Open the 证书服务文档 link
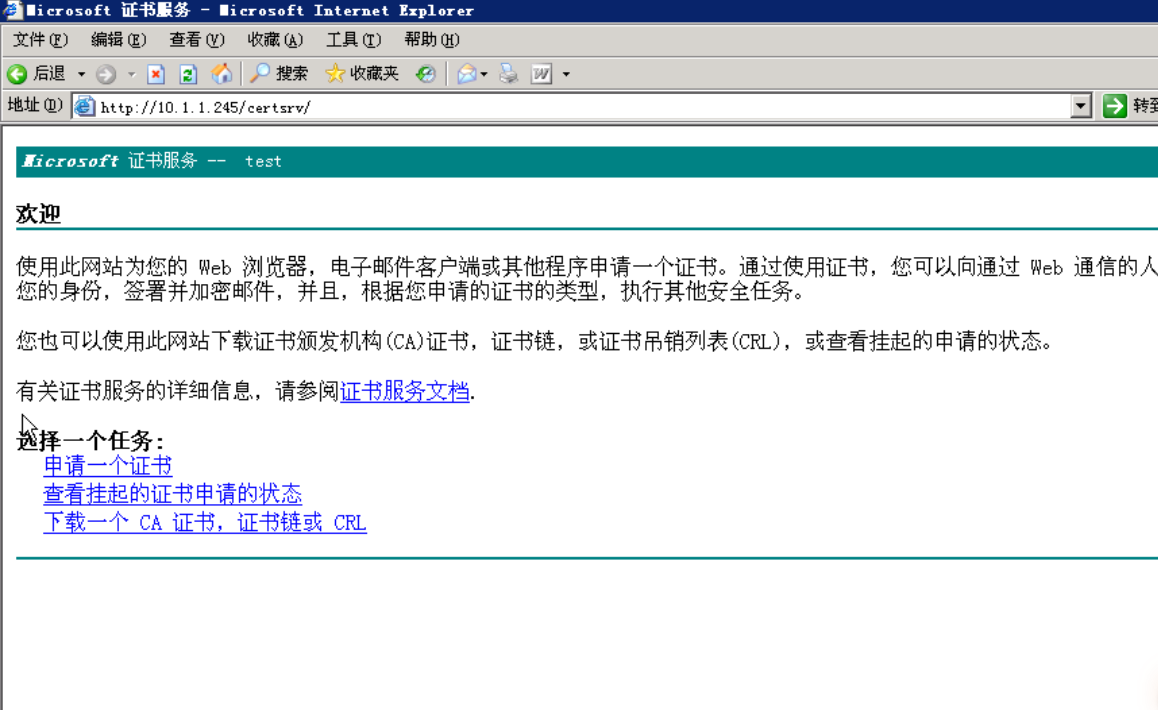 pos(405,391)
